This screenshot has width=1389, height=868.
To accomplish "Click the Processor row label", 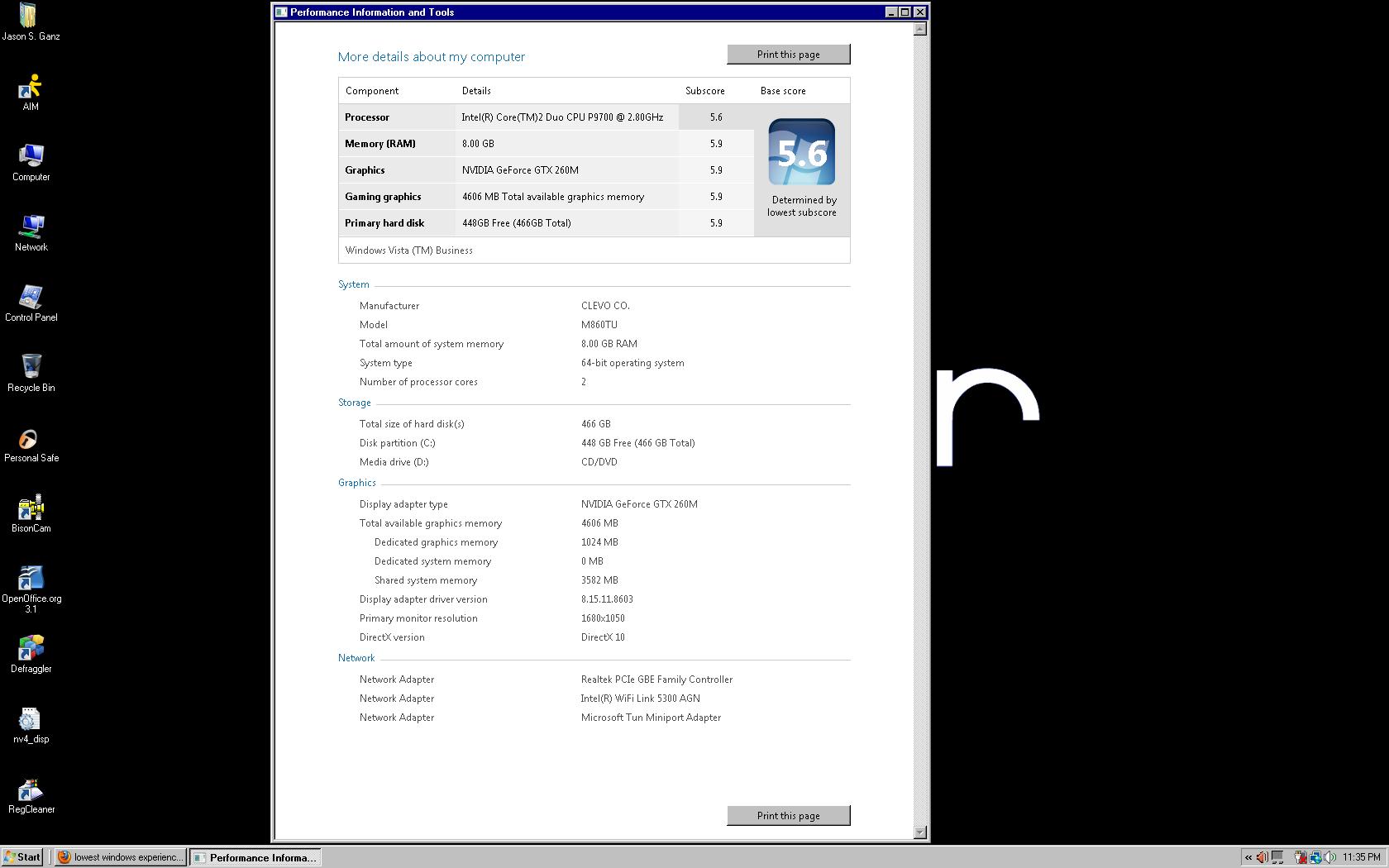I will click(x=367, y=117).
